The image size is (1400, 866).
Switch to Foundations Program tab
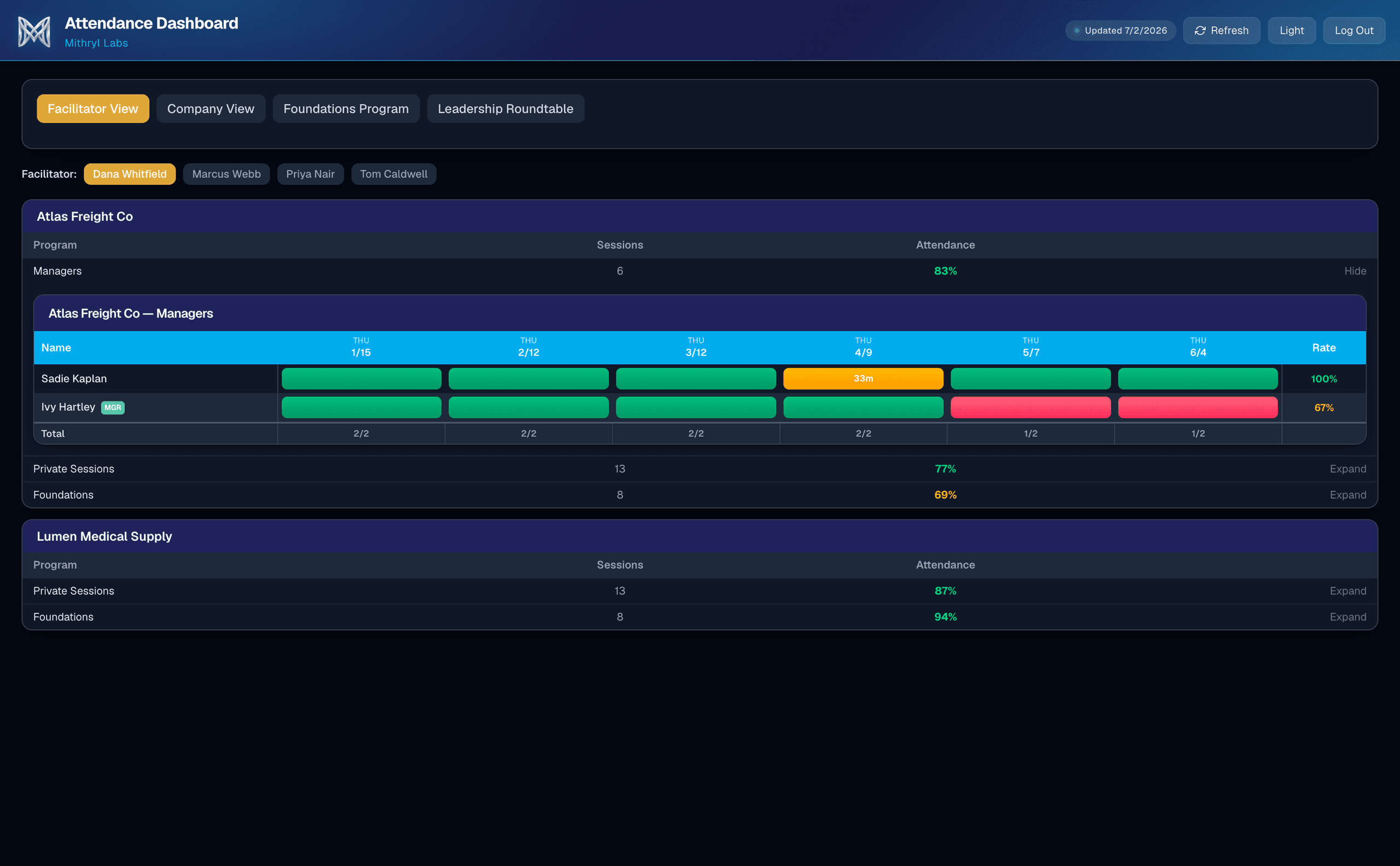coord(346,109)
